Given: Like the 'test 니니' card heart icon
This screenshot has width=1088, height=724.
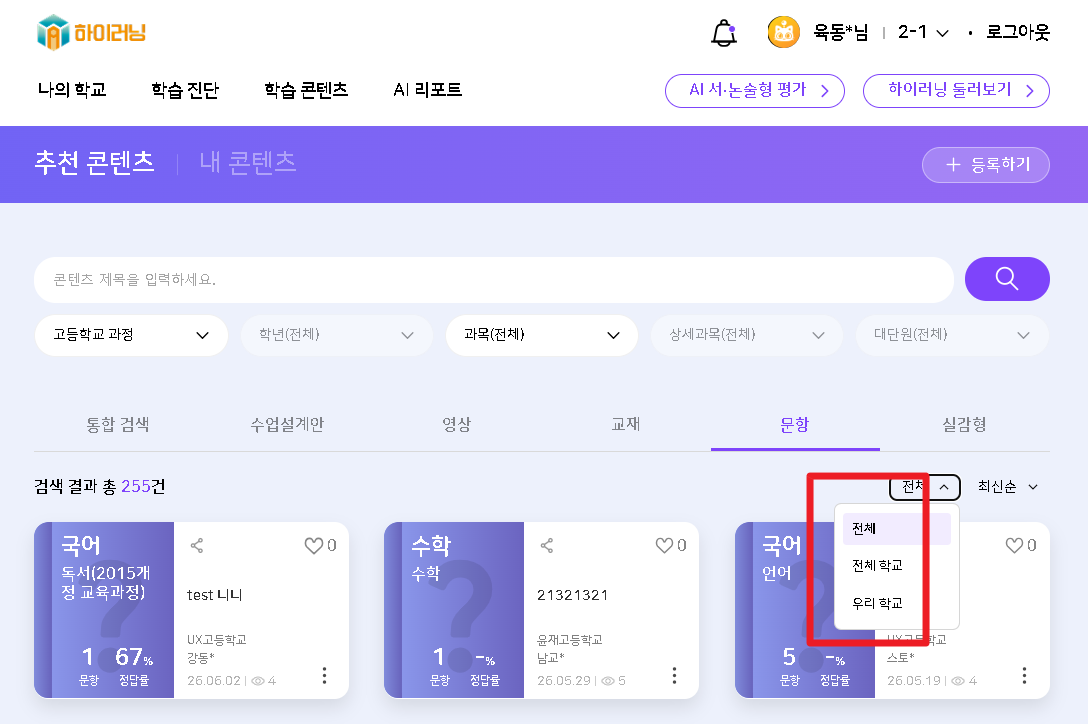Looking at the screenshot, I should pyautogui.click(x=314, y=546).
